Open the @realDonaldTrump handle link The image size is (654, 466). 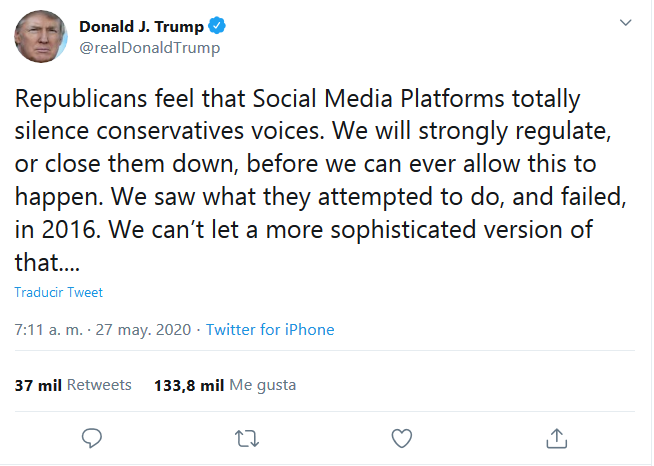[x=149, y=48]
